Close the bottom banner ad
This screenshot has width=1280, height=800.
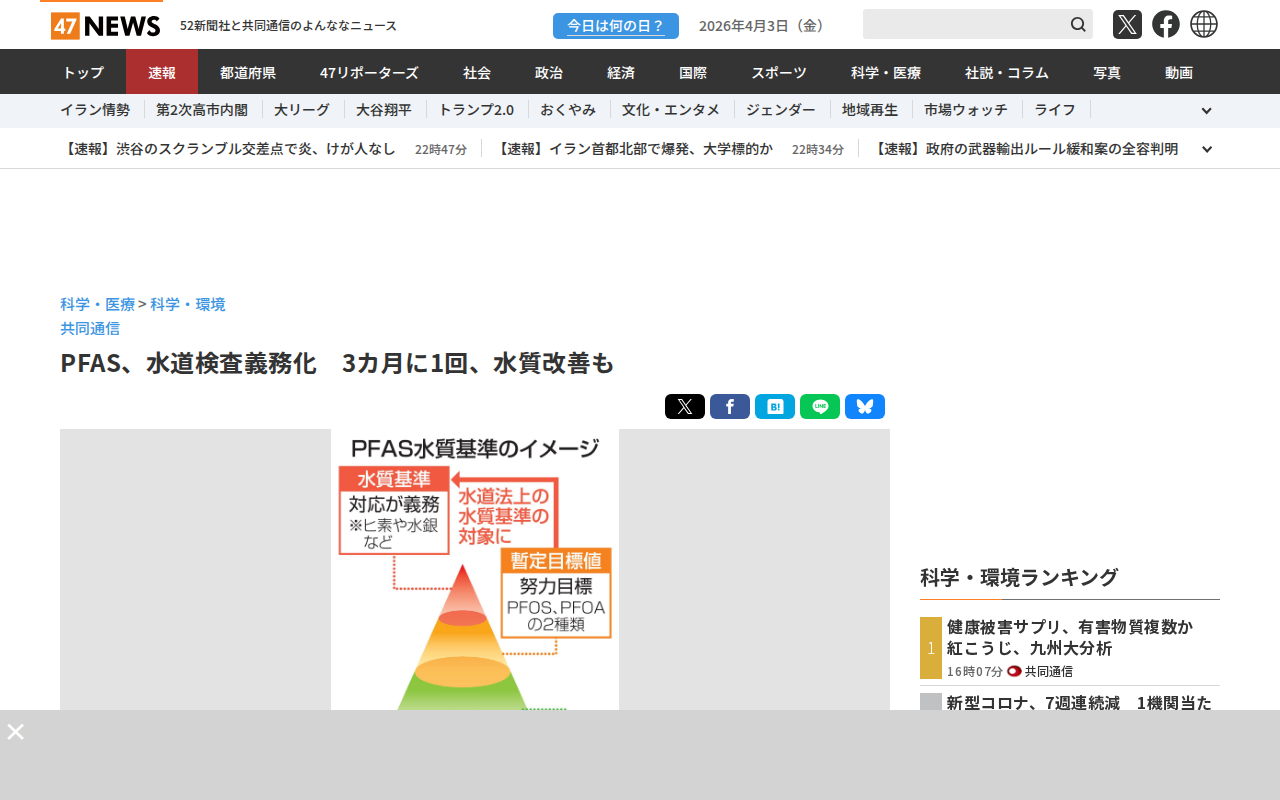[x=16, y=731]
